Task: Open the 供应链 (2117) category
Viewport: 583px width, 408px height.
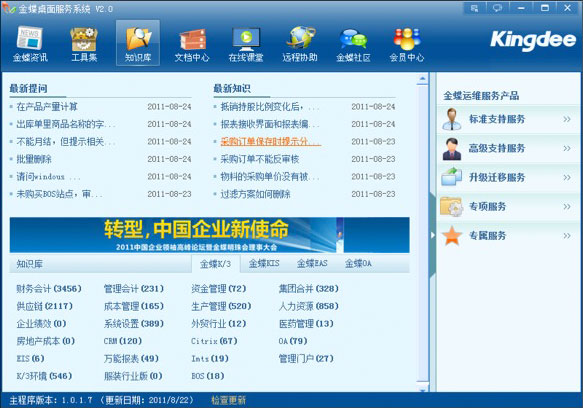Action: (44, 306)
